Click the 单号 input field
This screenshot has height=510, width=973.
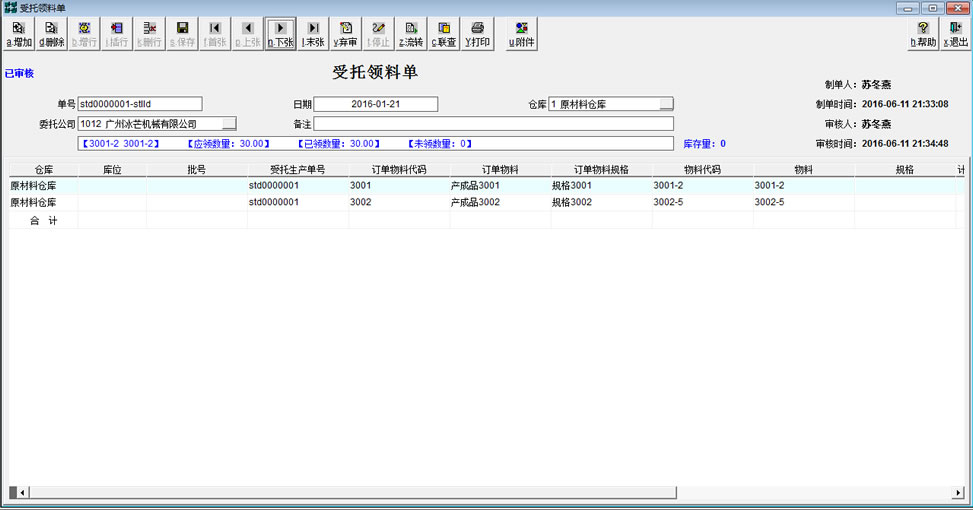click(140, 104)
